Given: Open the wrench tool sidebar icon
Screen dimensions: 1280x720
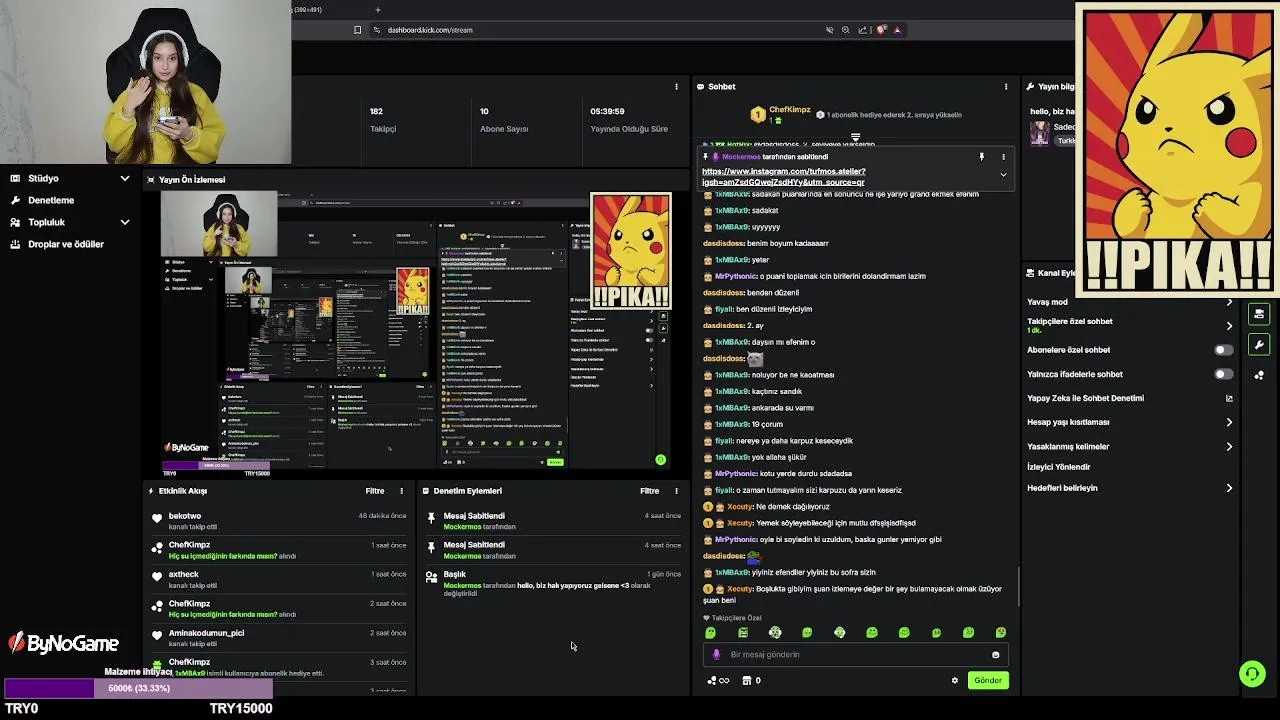Looking at the screenshot, I should pyautogui.click(x=1259, y=345).
